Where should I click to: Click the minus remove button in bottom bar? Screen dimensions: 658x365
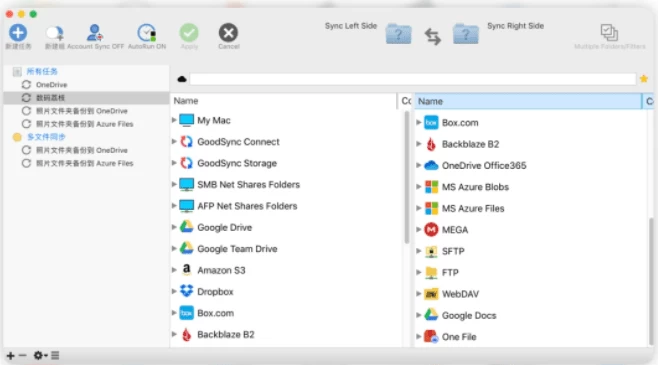pos(23,355)
